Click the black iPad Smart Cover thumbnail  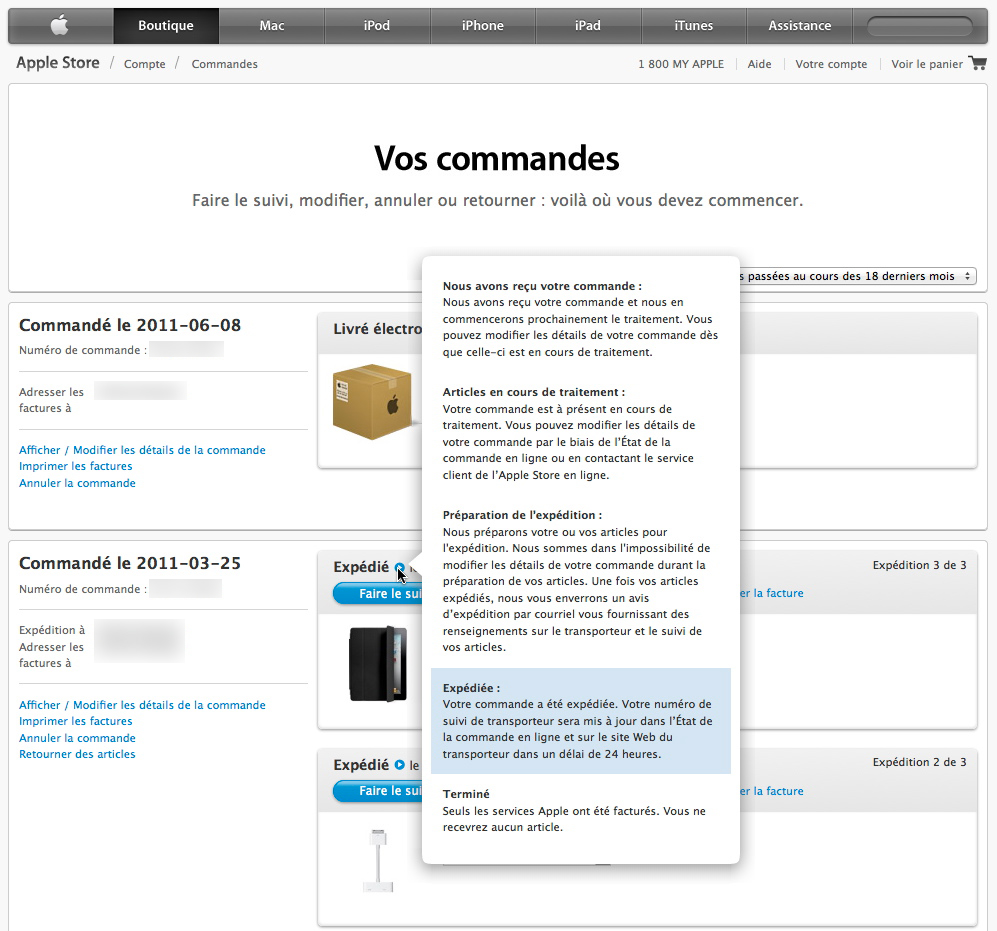point(378,664)
